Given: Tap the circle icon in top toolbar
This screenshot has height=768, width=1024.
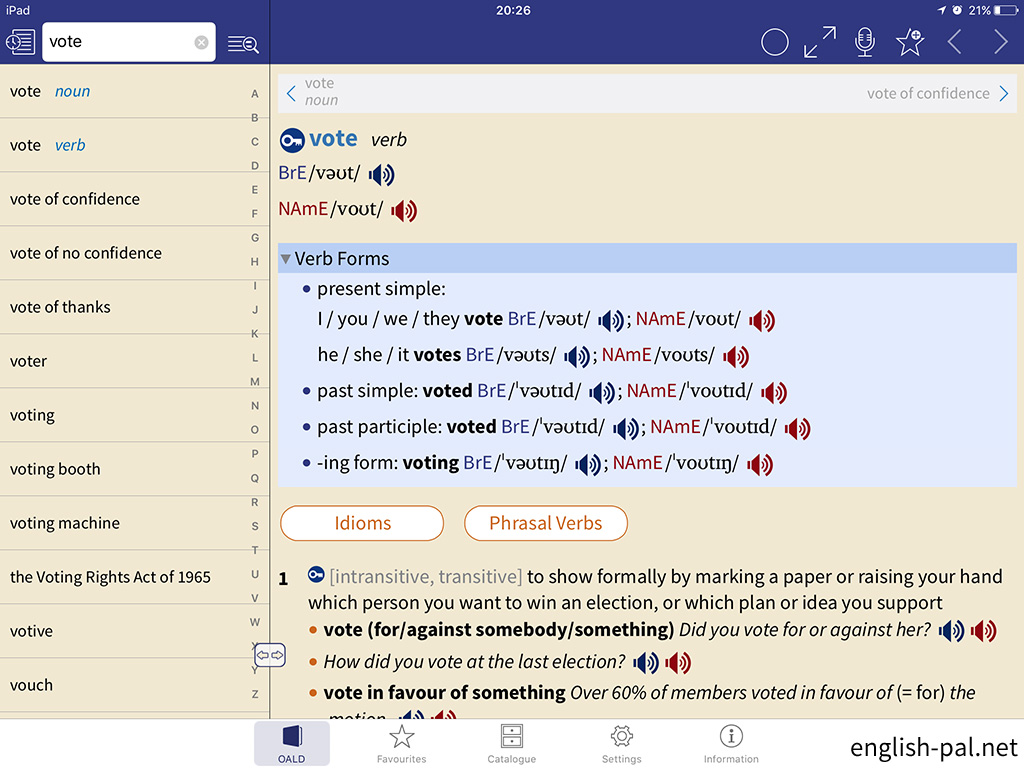Looking at the screenshot, I should click(775, 42).
